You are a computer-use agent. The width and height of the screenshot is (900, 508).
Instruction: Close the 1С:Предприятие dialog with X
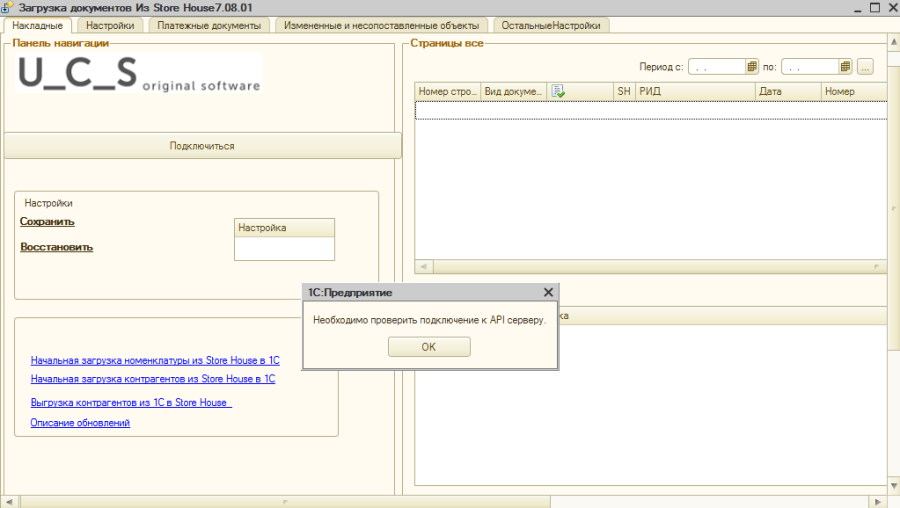pyautogui.click(x=547, y=292)
